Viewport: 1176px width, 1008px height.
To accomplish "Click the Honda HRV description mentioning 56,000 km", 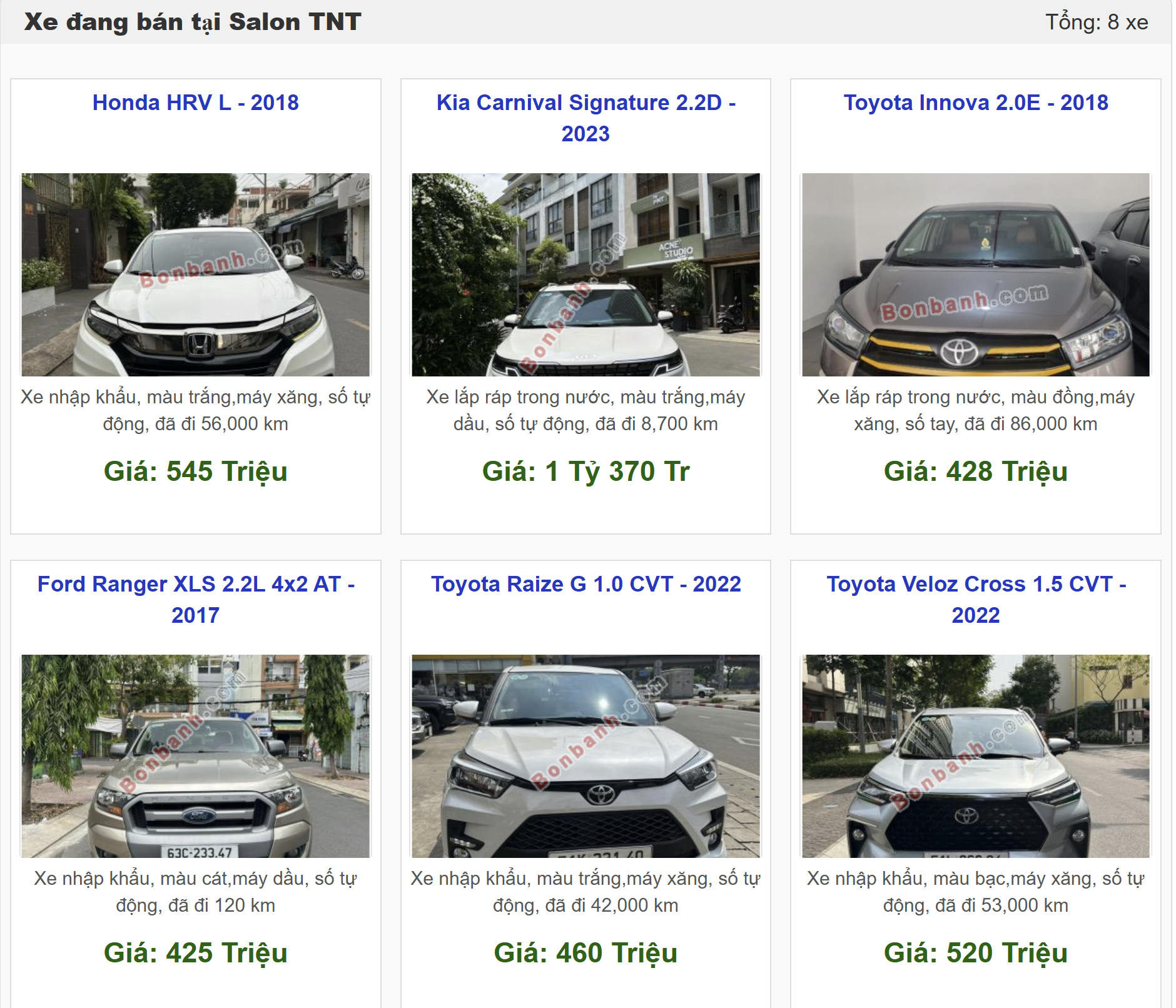I will [x=195, y=411].
